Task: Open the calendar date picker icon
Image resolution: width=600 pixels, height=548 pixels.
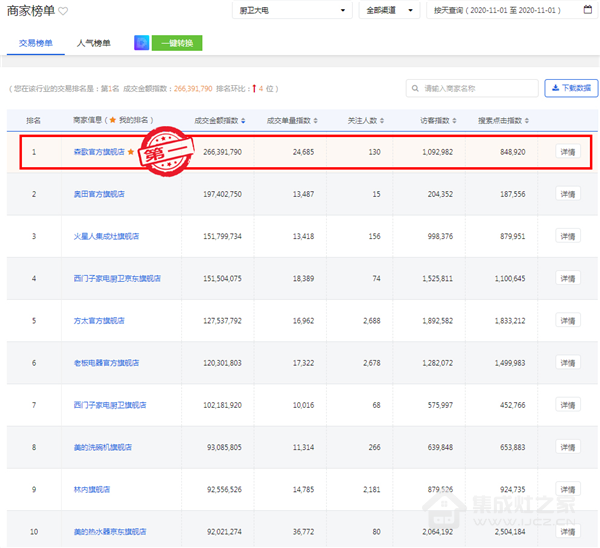Action: point(588,10)
